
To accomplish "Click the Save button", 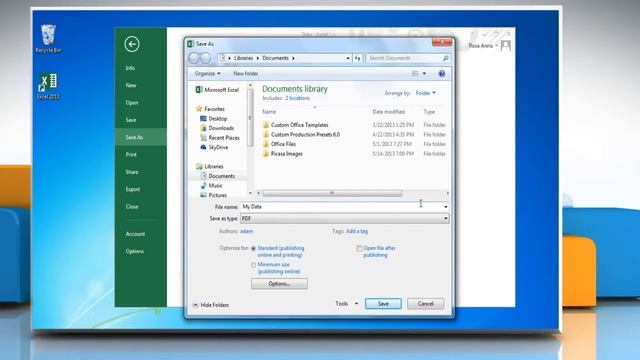I will 383,304.
